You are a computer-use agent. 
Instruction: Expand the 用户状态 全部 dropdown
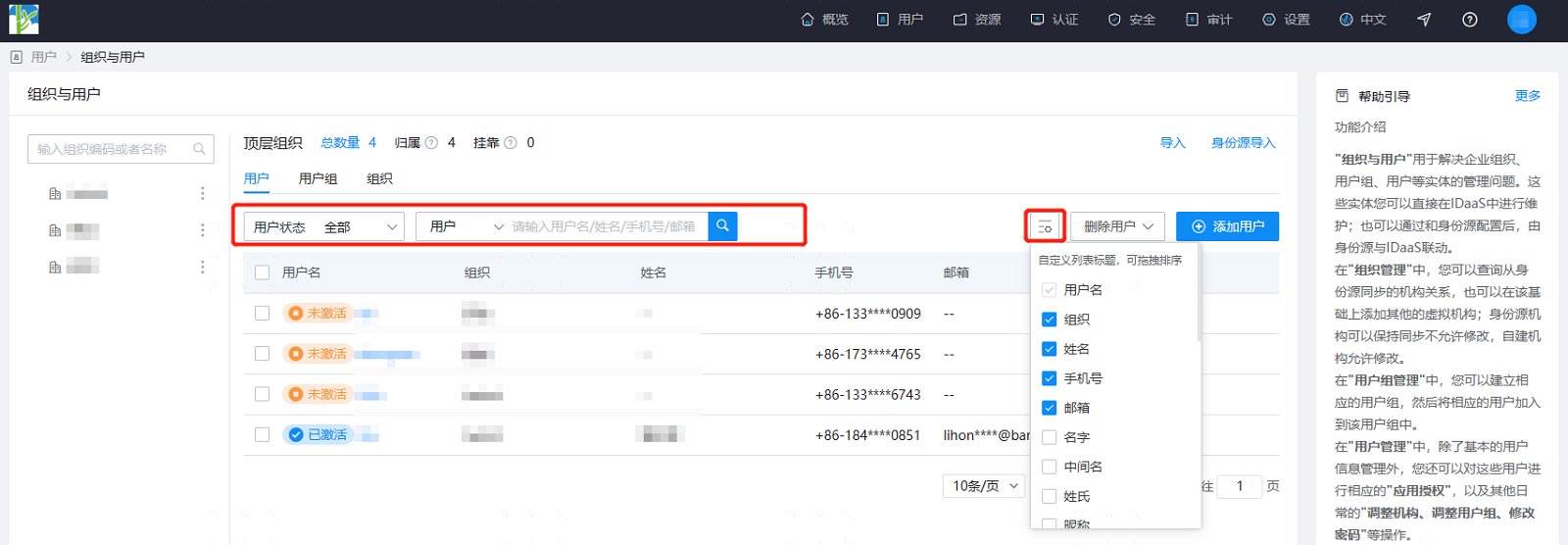point(324,226)
